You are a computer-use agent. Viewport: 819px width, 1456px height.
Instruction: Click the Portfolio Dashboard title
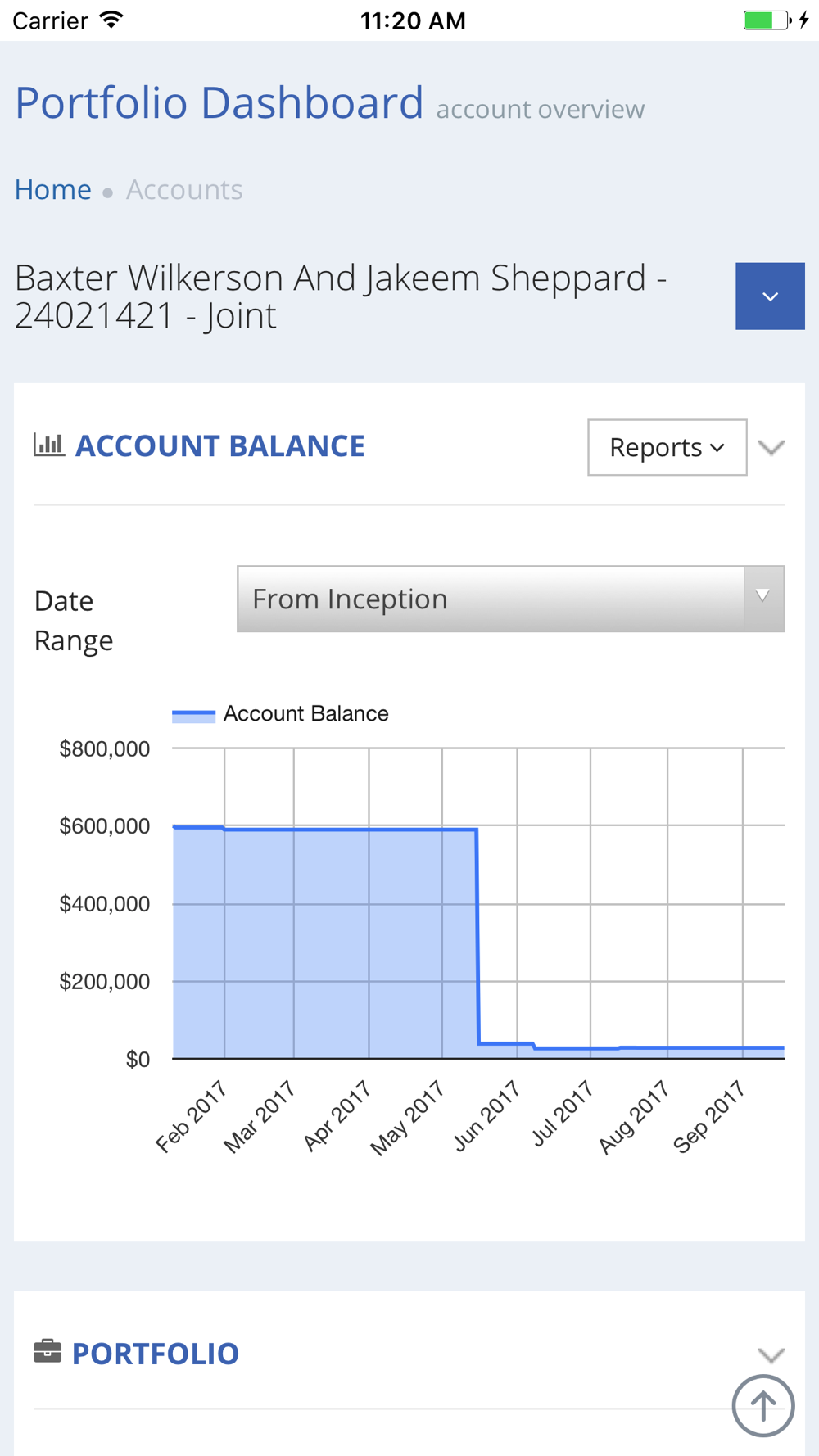pyautogui.click(x=219, y=103)
